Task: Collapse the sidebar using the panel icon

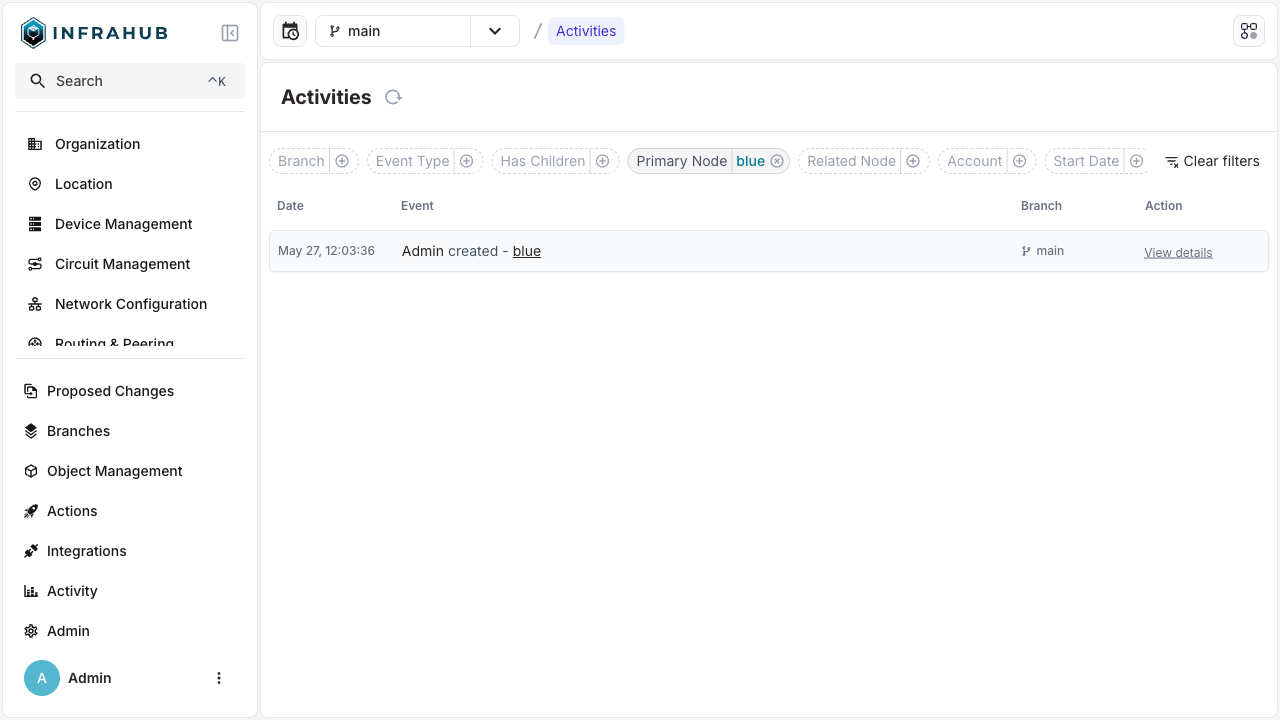Action: [x=230, y=32]
